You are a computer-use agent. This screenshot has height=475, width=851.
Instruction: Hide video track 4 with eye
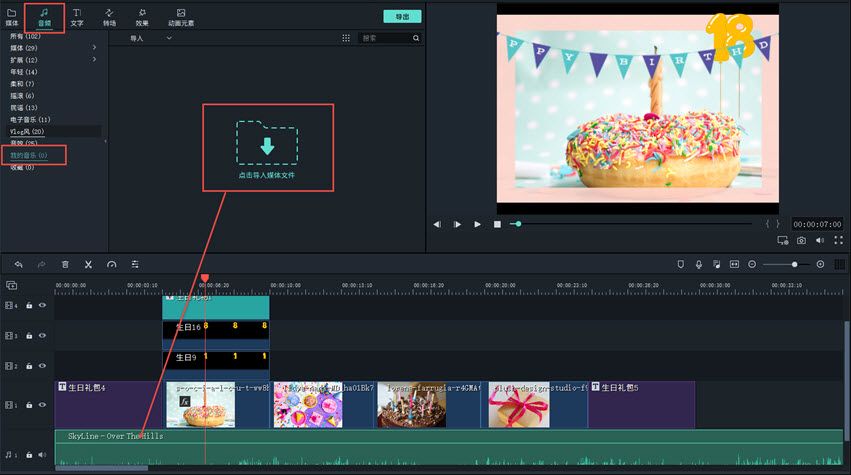42,305
